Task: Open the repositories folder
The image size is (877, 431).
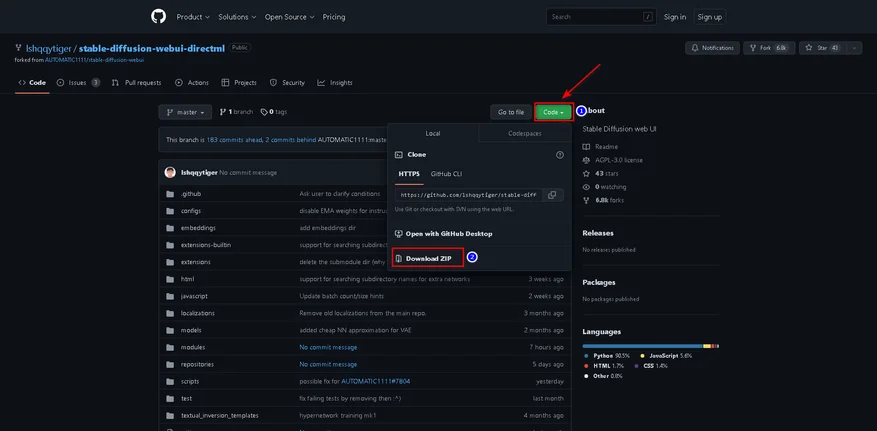Action: (197, 364)
